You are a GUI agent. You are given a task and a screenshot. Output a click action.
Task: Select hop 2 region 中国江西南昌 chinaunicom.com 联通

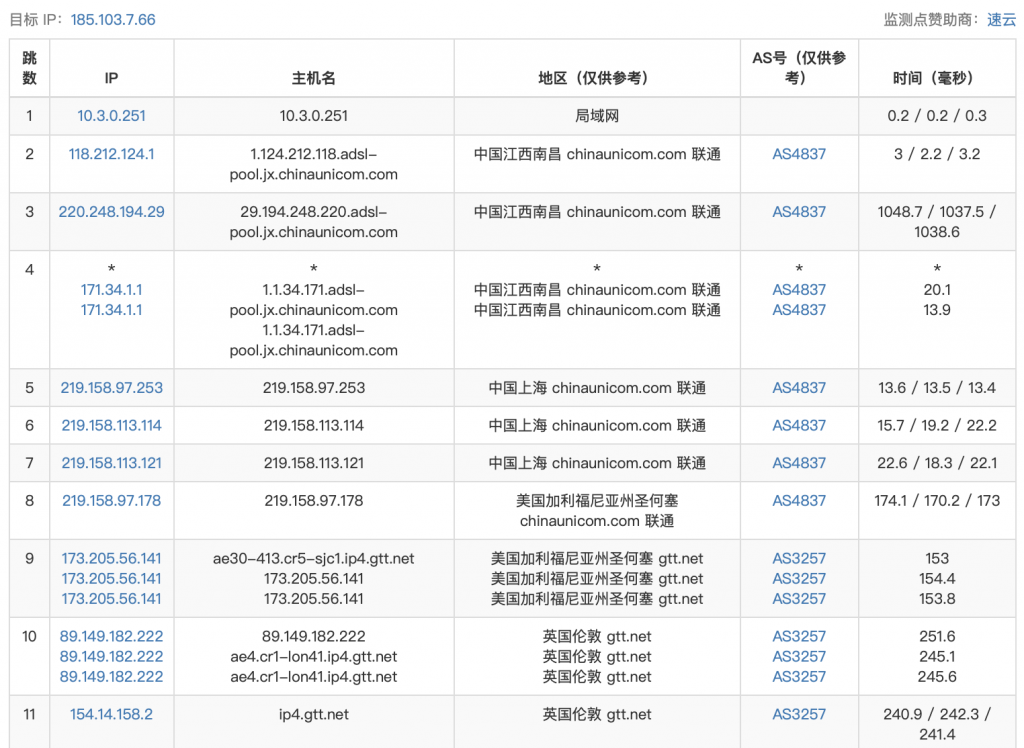[x=597, y=154]
